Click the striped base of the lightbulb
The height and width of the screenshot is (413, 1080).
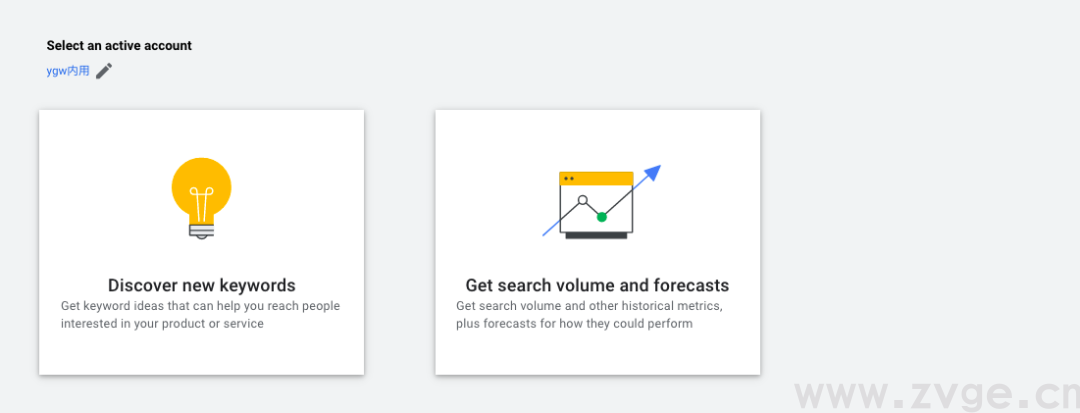coord(201,230)
